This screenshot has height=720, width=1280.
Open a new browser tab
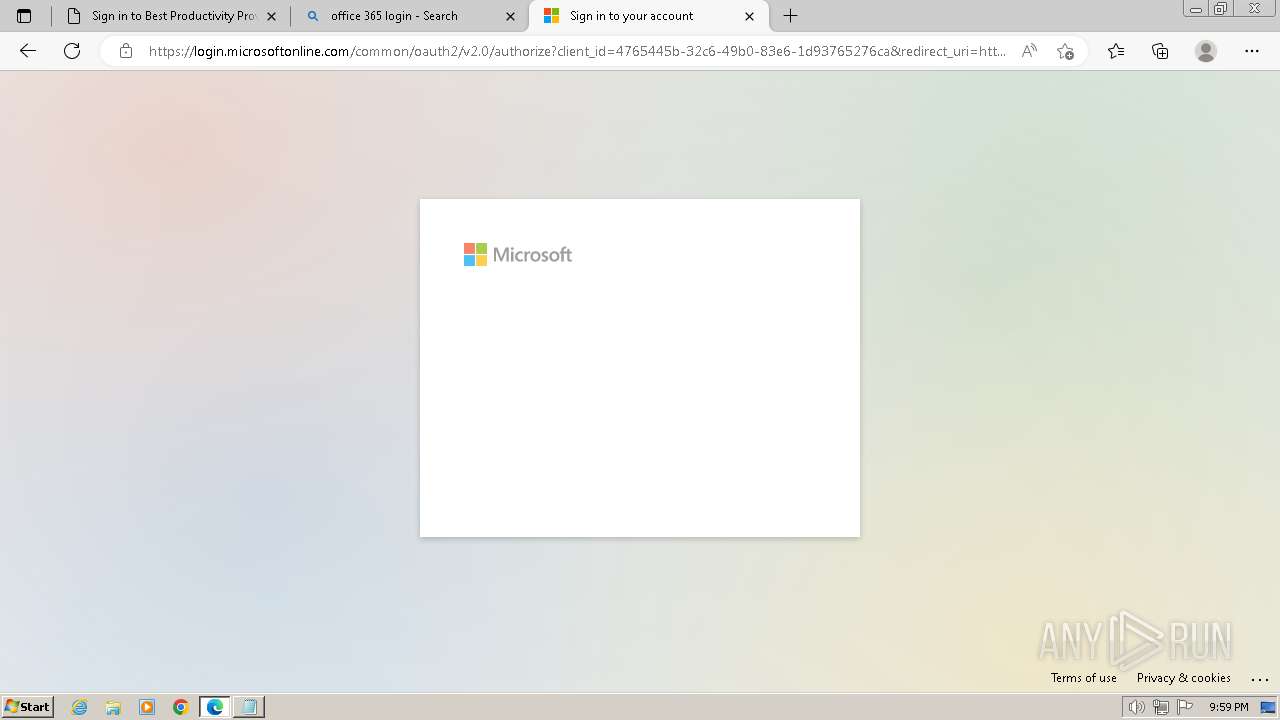pyautogui.click(x=790, y=16)
